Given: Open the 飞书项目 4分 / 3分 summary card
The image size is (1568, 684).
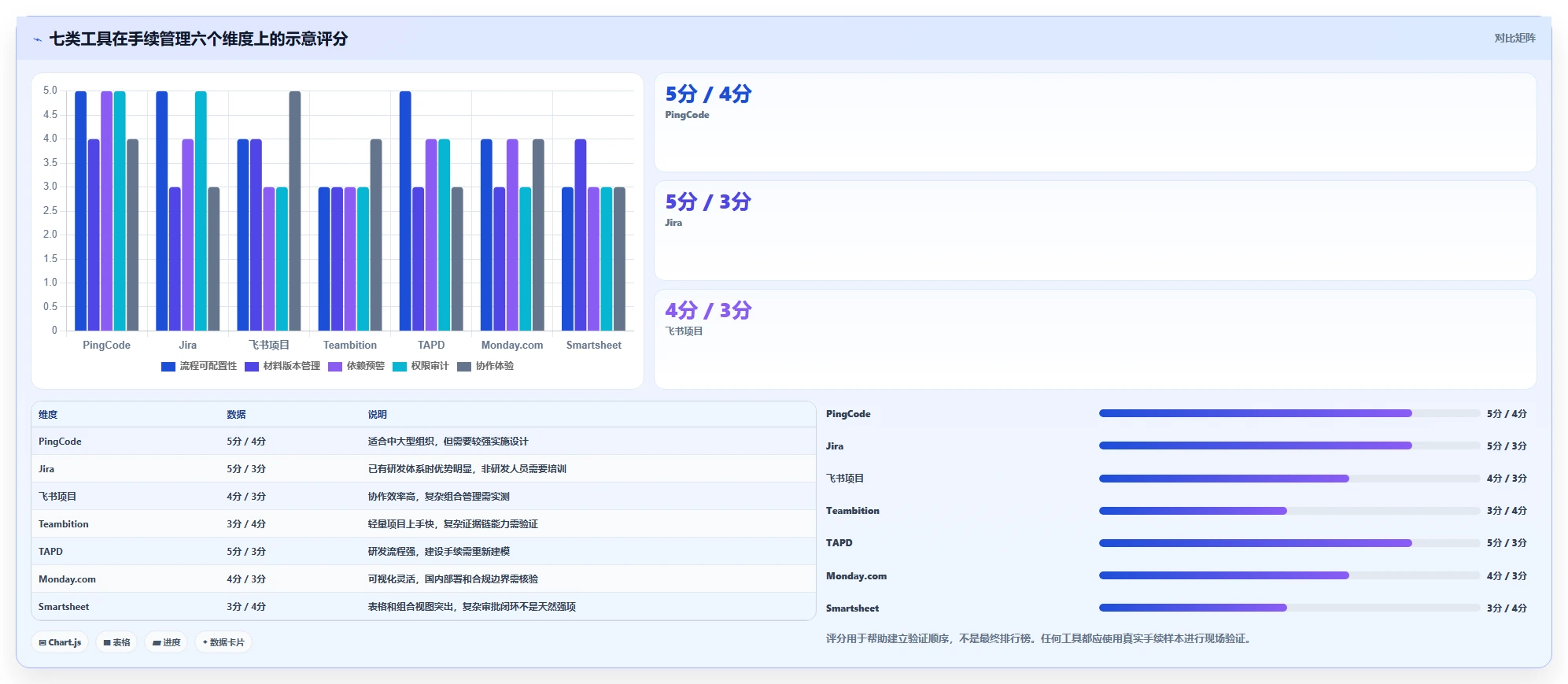Looking at the screenshot, I should pos(1095,339).
